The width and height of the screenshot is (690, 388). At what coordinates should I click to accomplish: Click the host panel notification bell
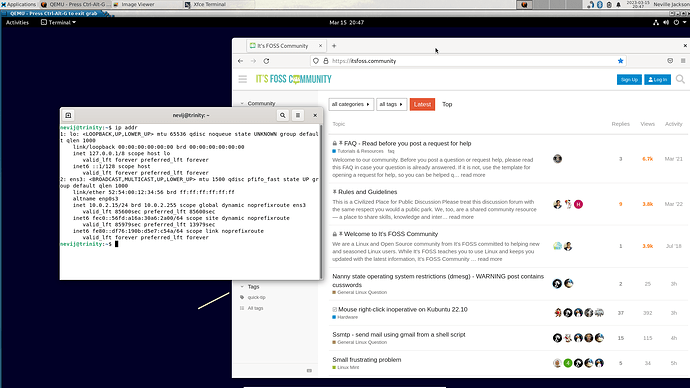pos(618,4)
